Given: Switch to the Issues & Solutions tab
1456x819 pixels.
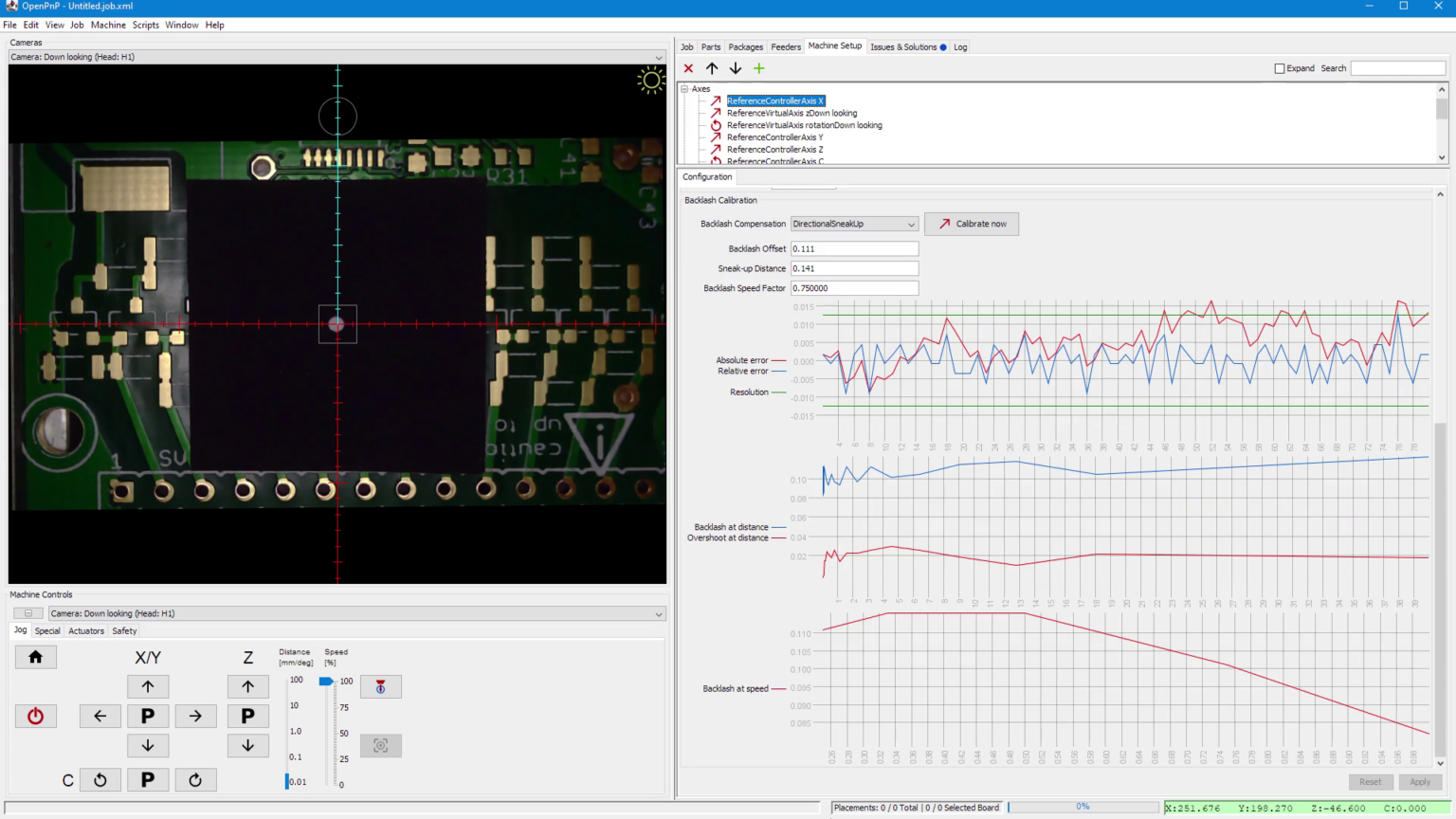Looking at the screenshot, I should [x=905, y=46].
